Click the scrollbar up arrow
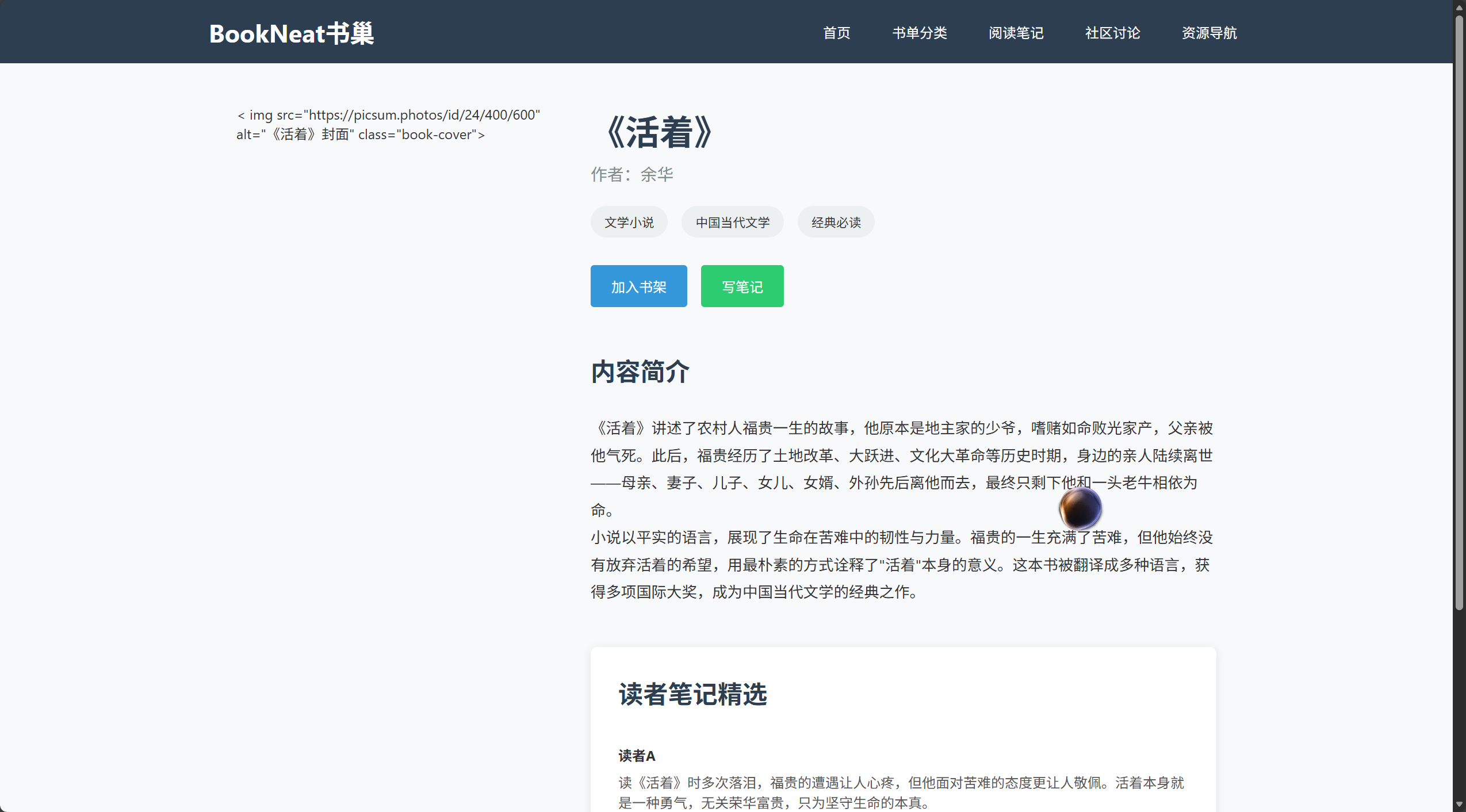Image resolution: width=1466 pixels, height=812 pixels. [x=1459, y=7]
